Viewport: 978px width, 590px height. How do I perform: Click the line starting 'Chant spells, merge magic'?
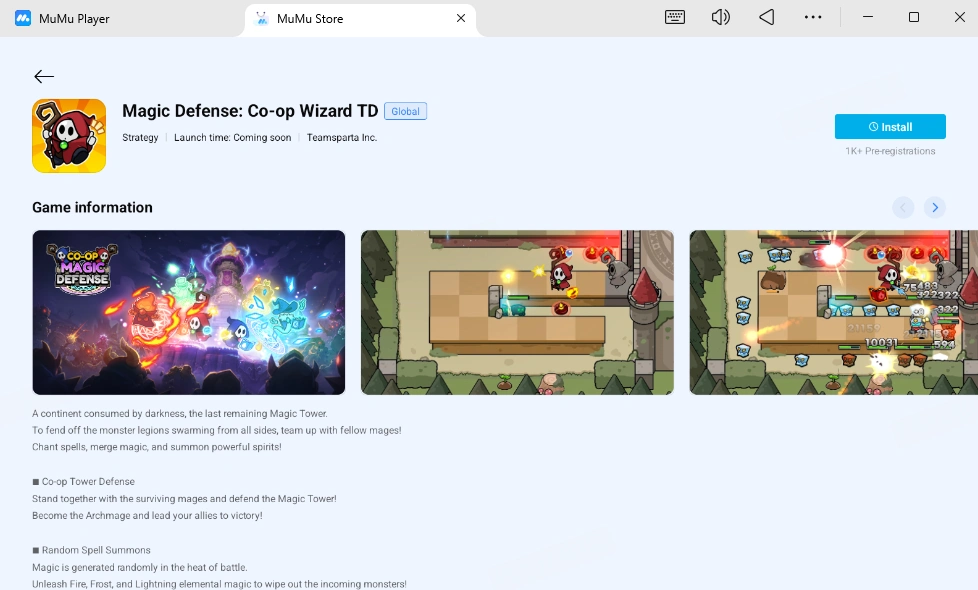(x=157, y=447)
